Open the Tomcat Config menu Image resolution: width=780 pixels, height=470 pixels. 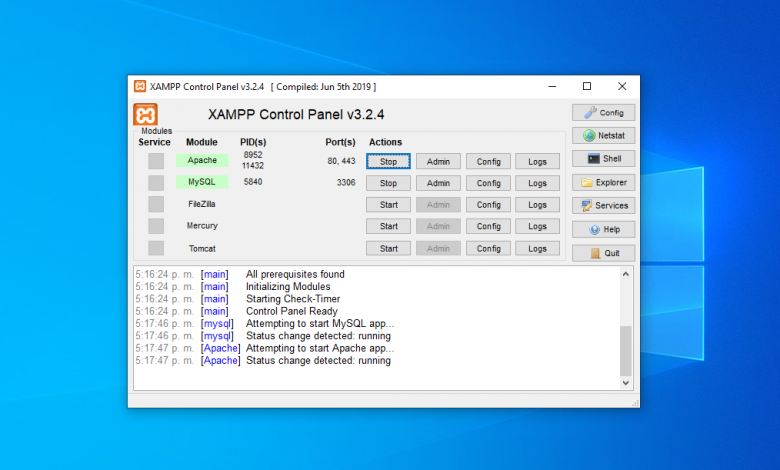pos(488,248)
